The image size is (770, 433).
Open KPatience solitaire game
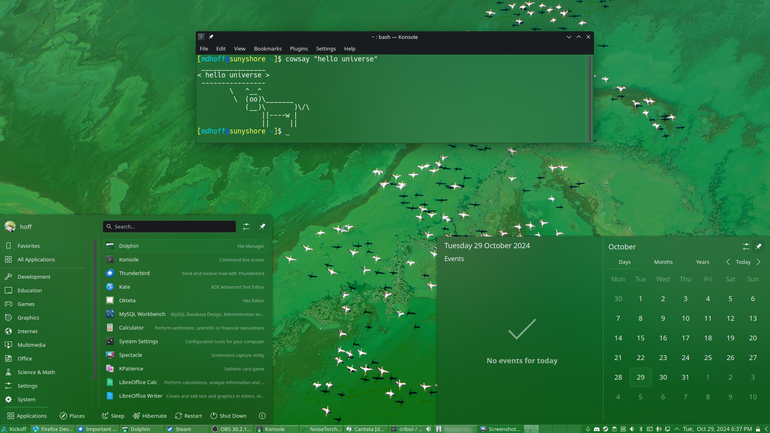click(186, 369)
